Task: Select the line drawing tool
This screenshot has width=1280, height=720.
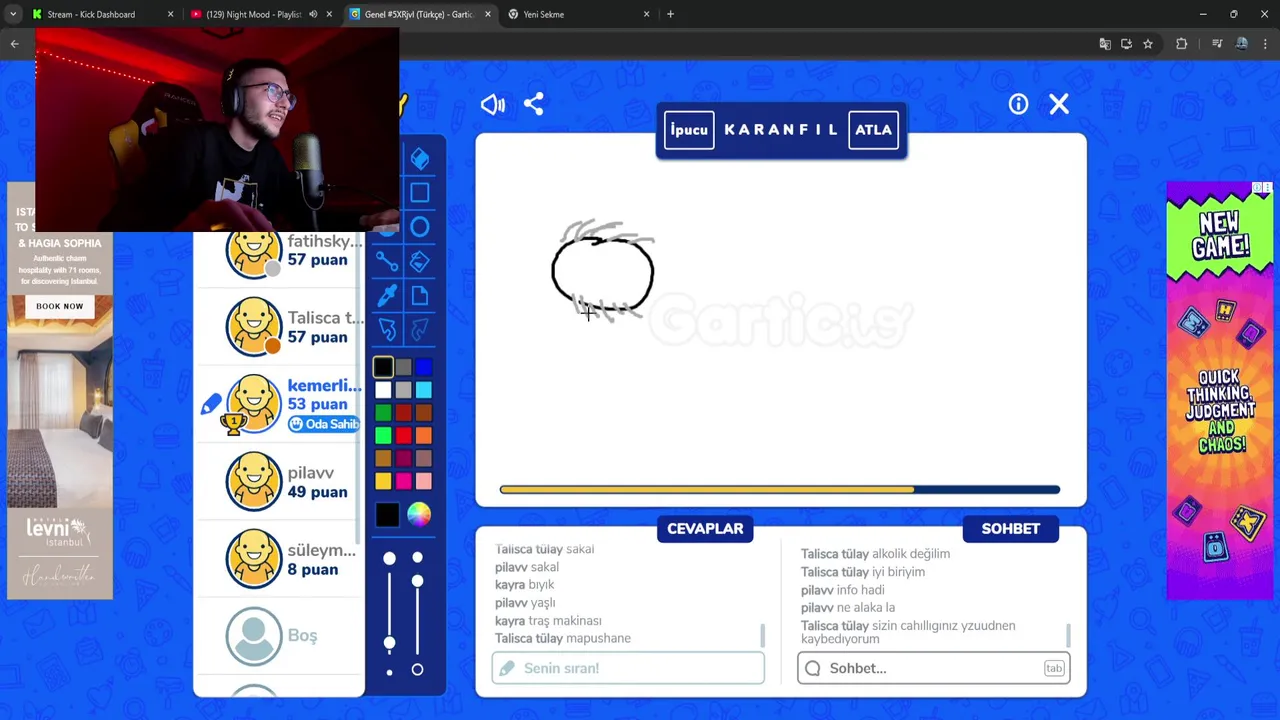Action: [x=387, y=262]
